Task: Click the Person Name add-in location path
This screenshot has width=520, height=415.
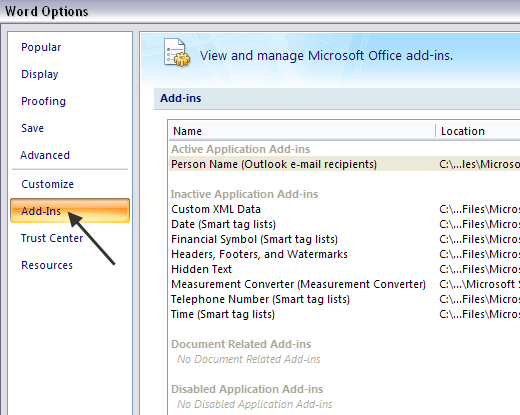Action: pos(479,164)
